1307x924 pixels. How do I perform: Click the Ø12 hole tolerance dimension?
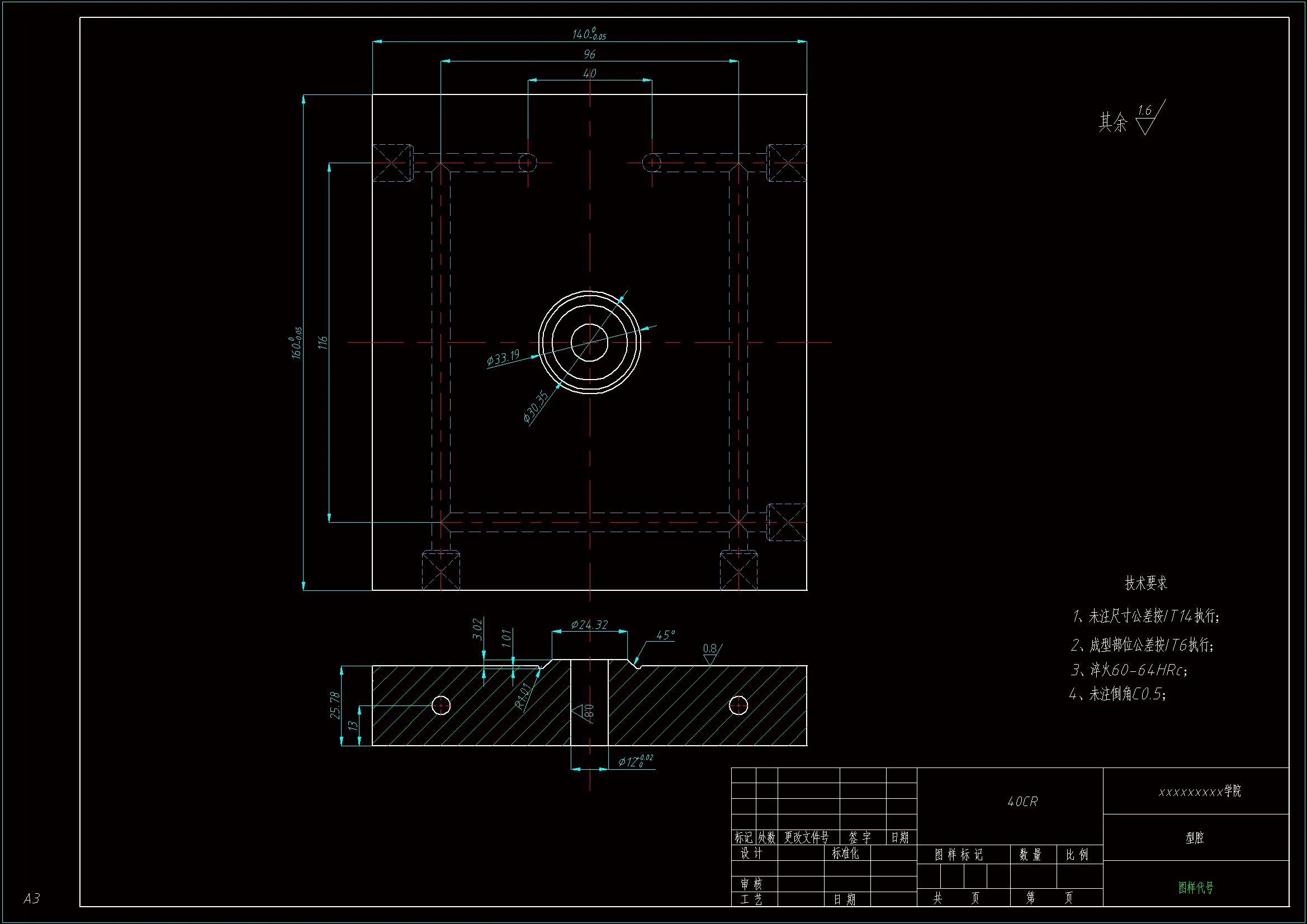tap(635, 761)
